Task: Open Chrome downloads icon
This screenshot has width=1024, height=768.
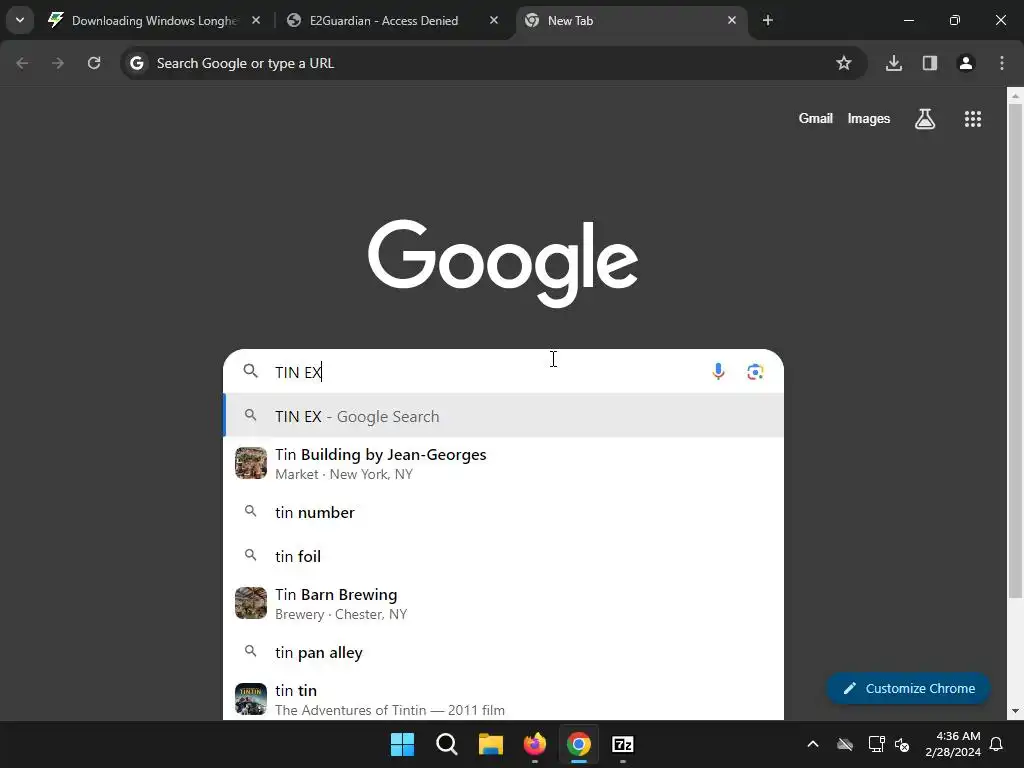Action: (894, 63)
